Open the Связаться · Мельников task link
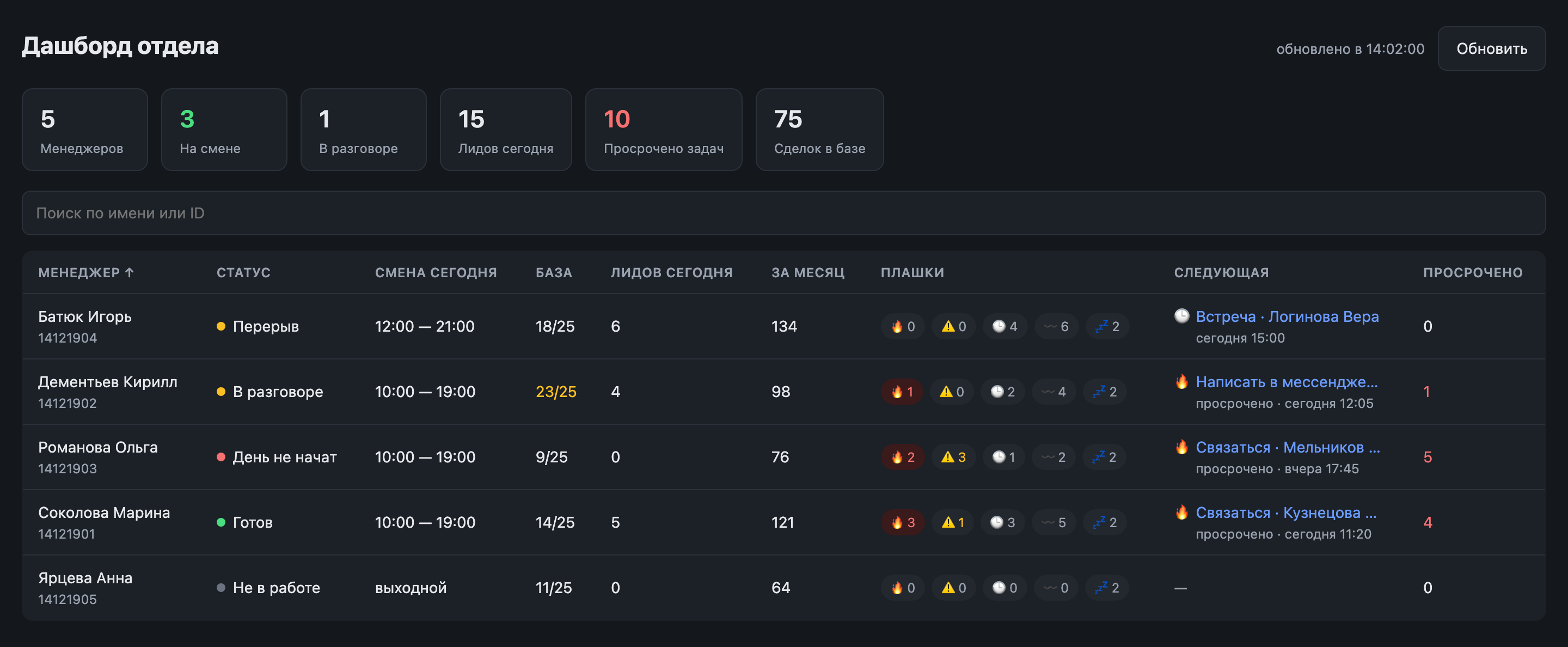1568x647 pixels. click(1288, 447)
